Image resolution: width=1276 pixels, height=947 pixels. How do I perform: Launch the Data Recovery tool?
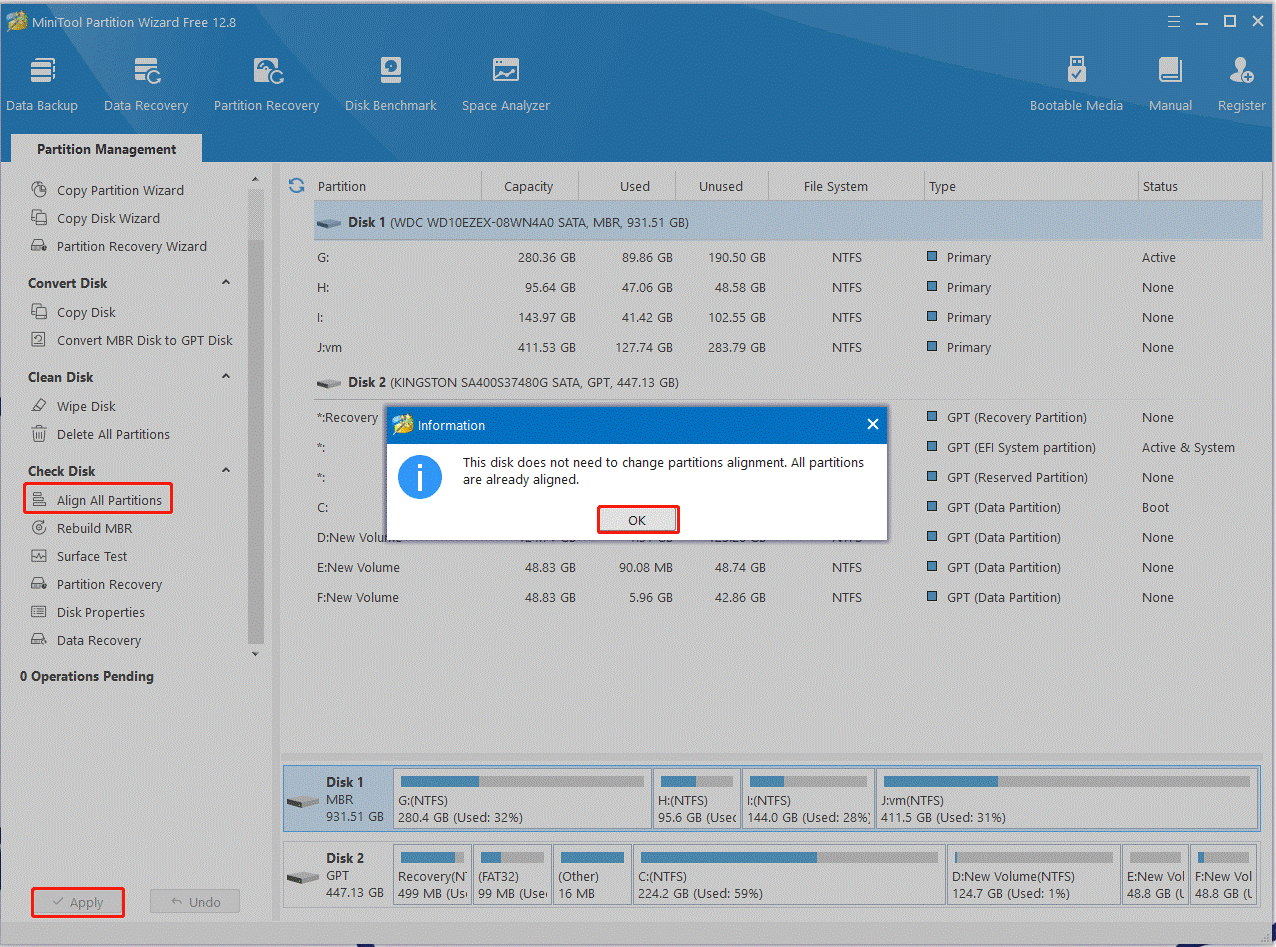(146, 84)
